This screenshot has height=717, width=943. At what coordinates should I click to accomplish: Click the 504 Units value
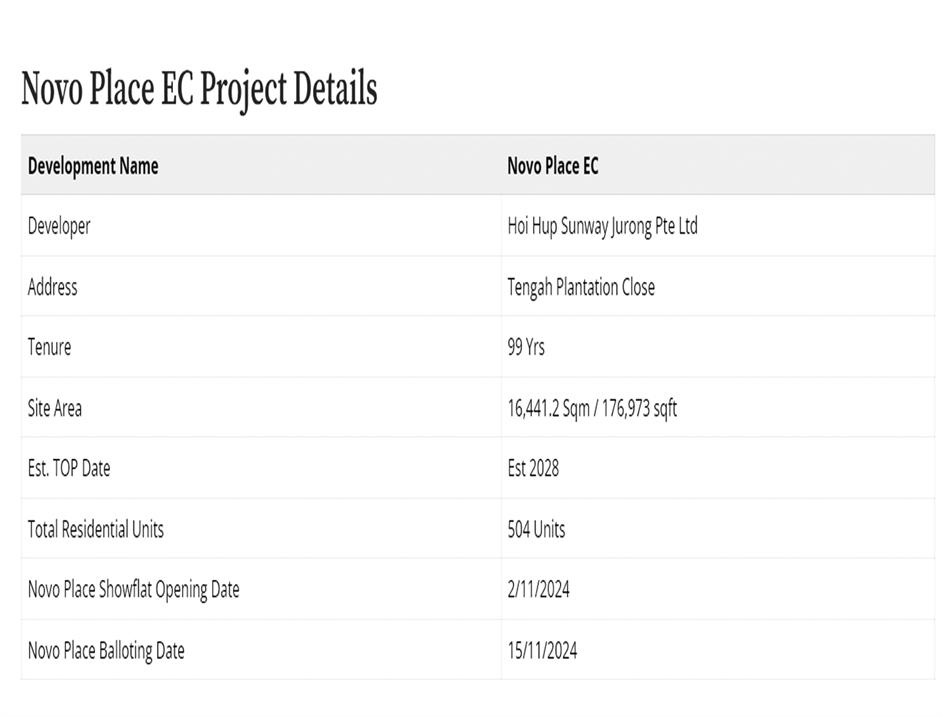(x=536, y=529)
